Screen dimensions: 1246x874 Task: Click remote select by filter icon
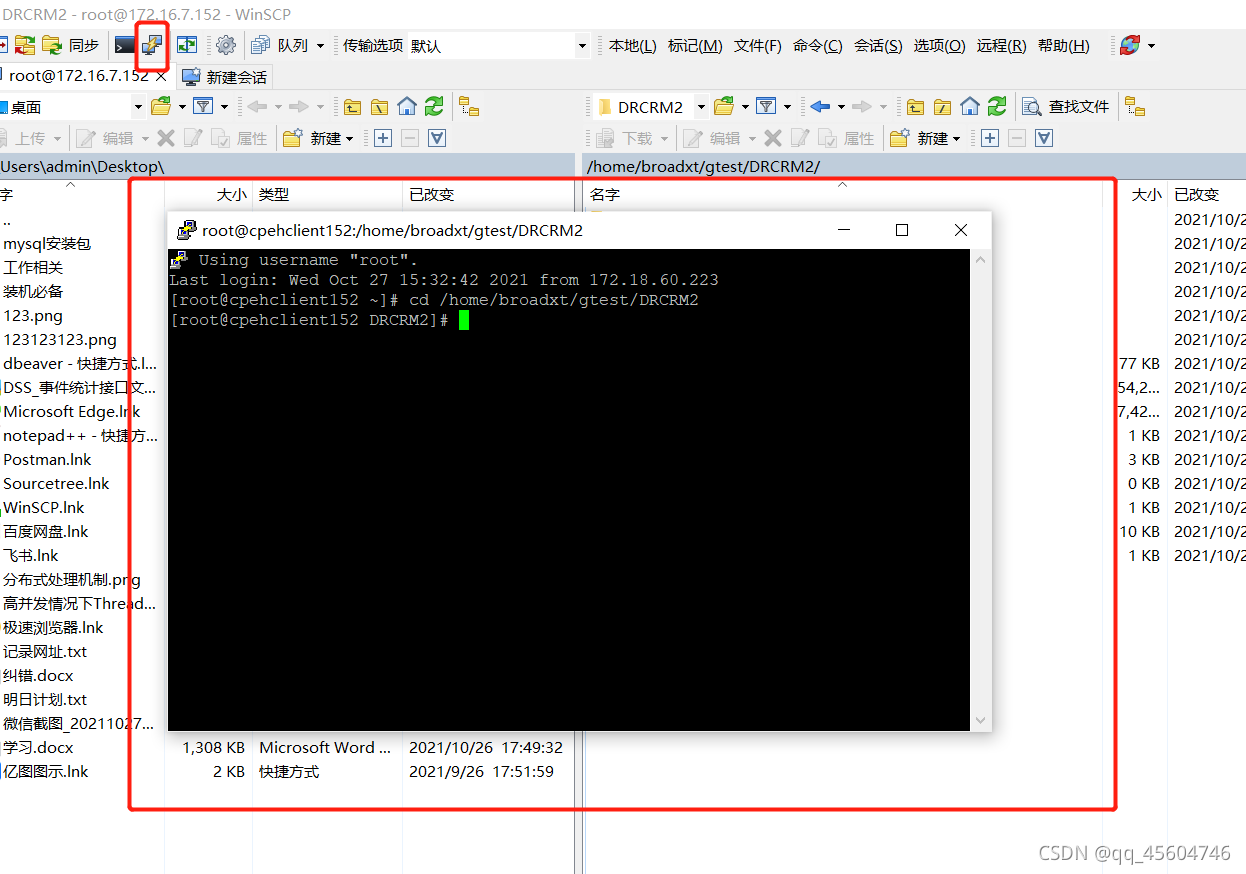pyautogui.click(x=1043, y=138)
